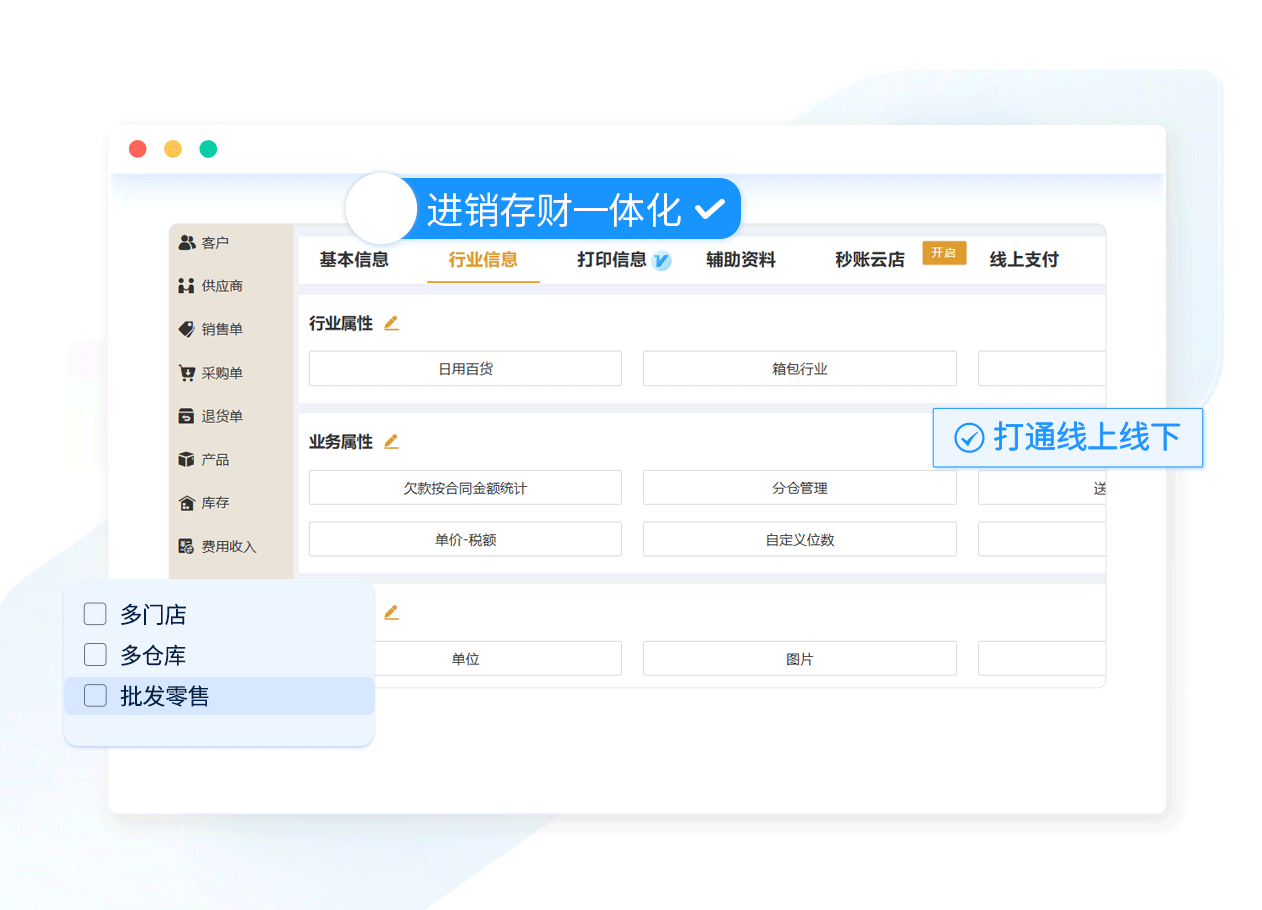Select the 销售单 sales order tag icon

click(187, 329)
